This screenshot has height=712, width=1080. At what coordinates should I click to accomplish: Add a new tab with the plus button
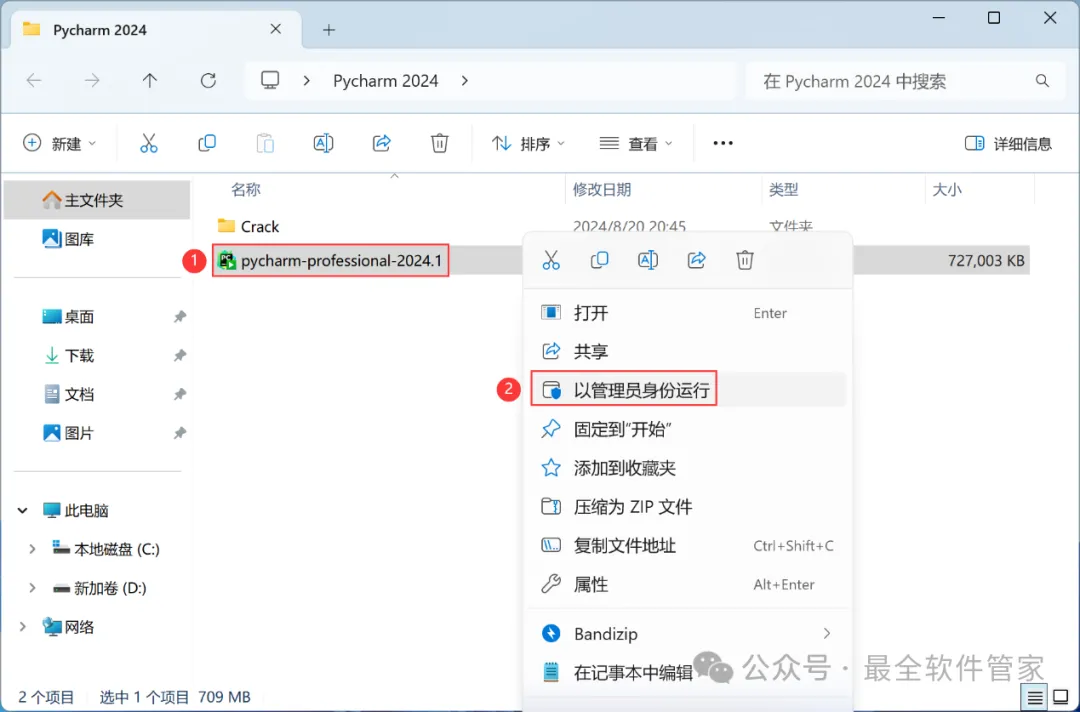pos(329,30)
